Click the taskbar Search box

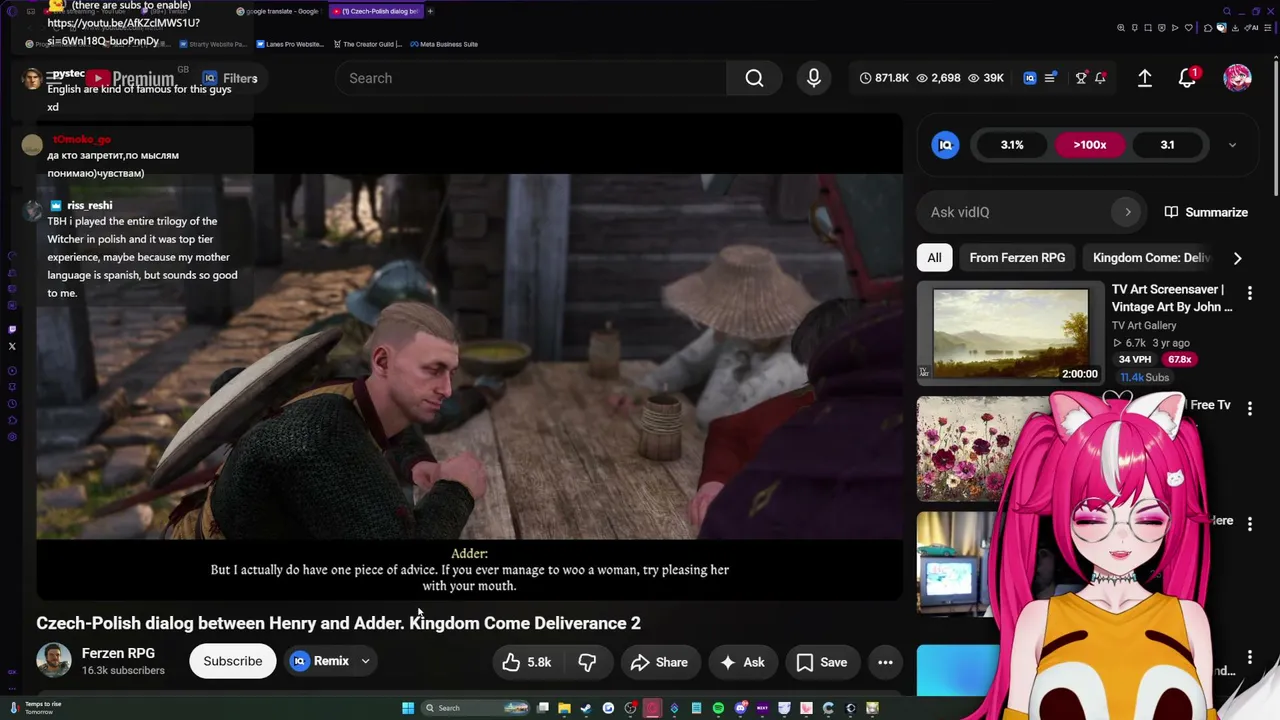pyautogui.click(x=475, y=708)
